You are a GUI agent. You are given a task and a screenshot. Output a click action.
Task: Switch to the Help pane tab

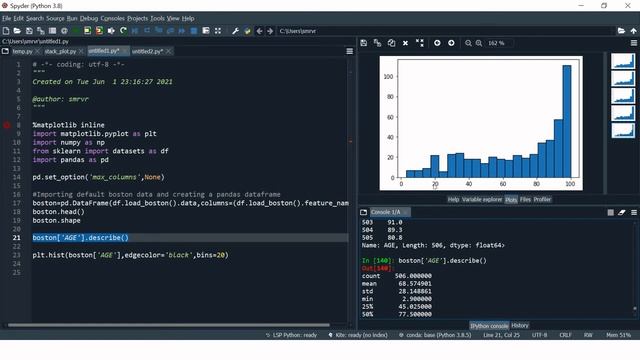[453, 200]
